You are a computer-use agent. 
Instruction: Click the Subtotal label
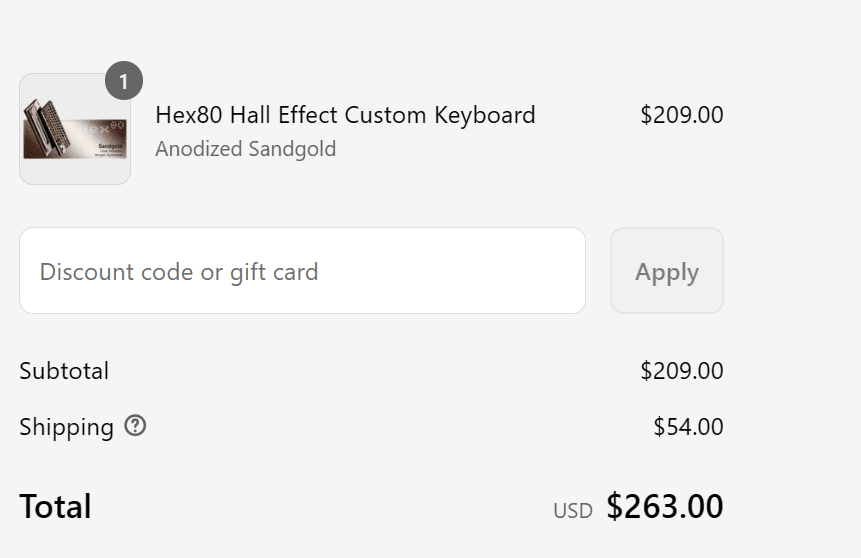pyautogui.click(x=64, y=371)
